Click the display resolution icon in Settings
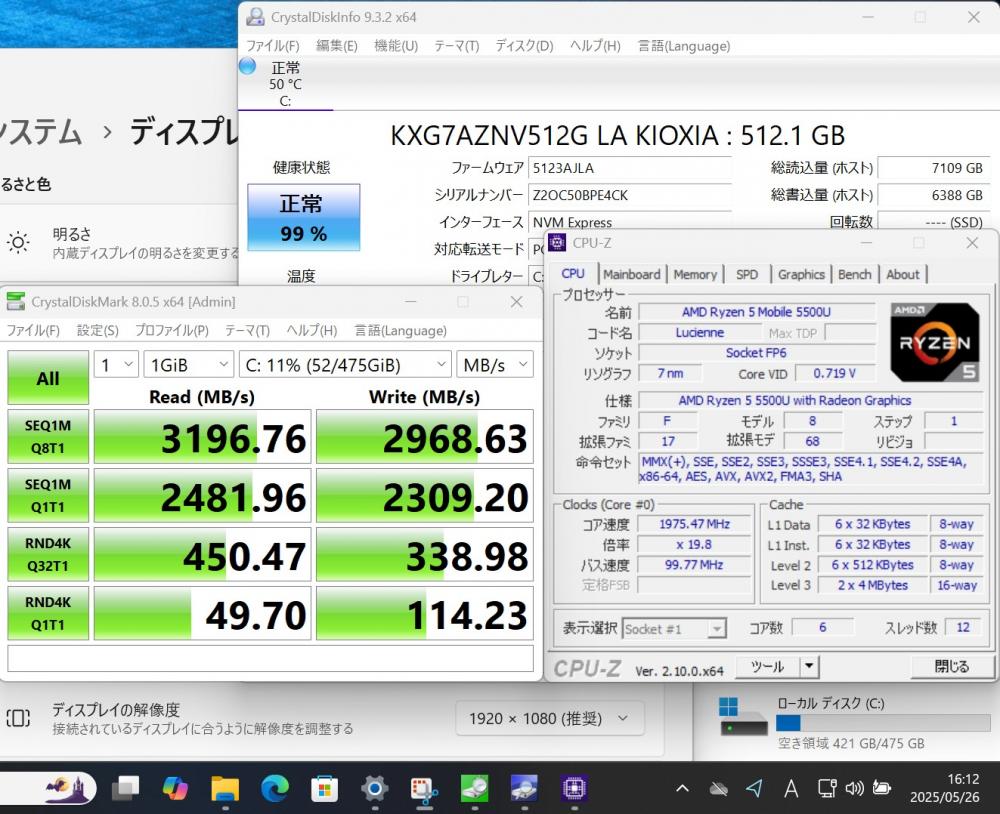The width and height of the screenshot is (1000, 814). tap(18, 718)
